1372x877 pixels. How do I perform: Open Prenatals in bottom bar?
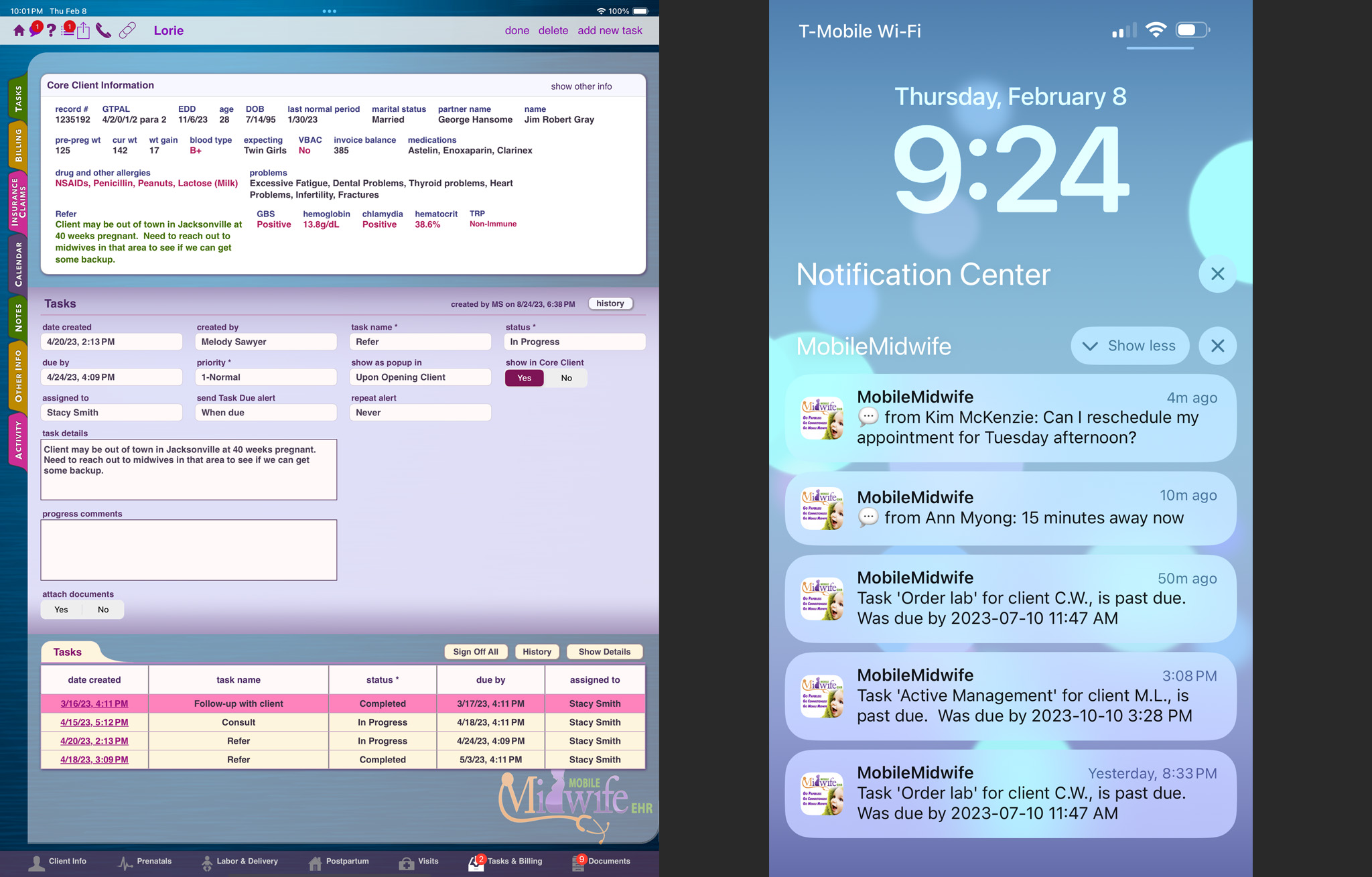tap(145, 862)
